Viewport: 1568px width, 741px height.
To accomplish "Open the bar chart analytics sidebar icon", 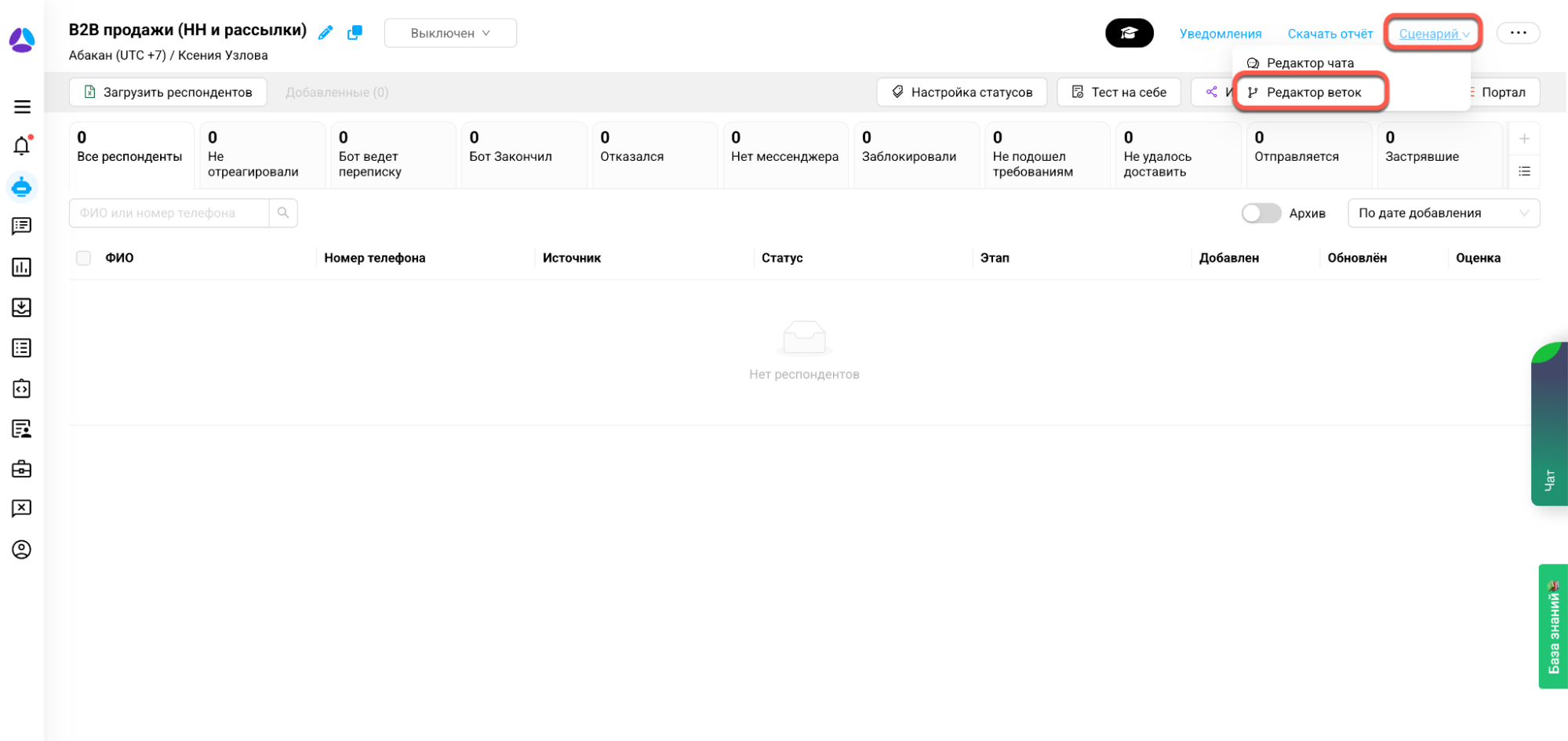I will pyautogui.click(x=22, y=267).
